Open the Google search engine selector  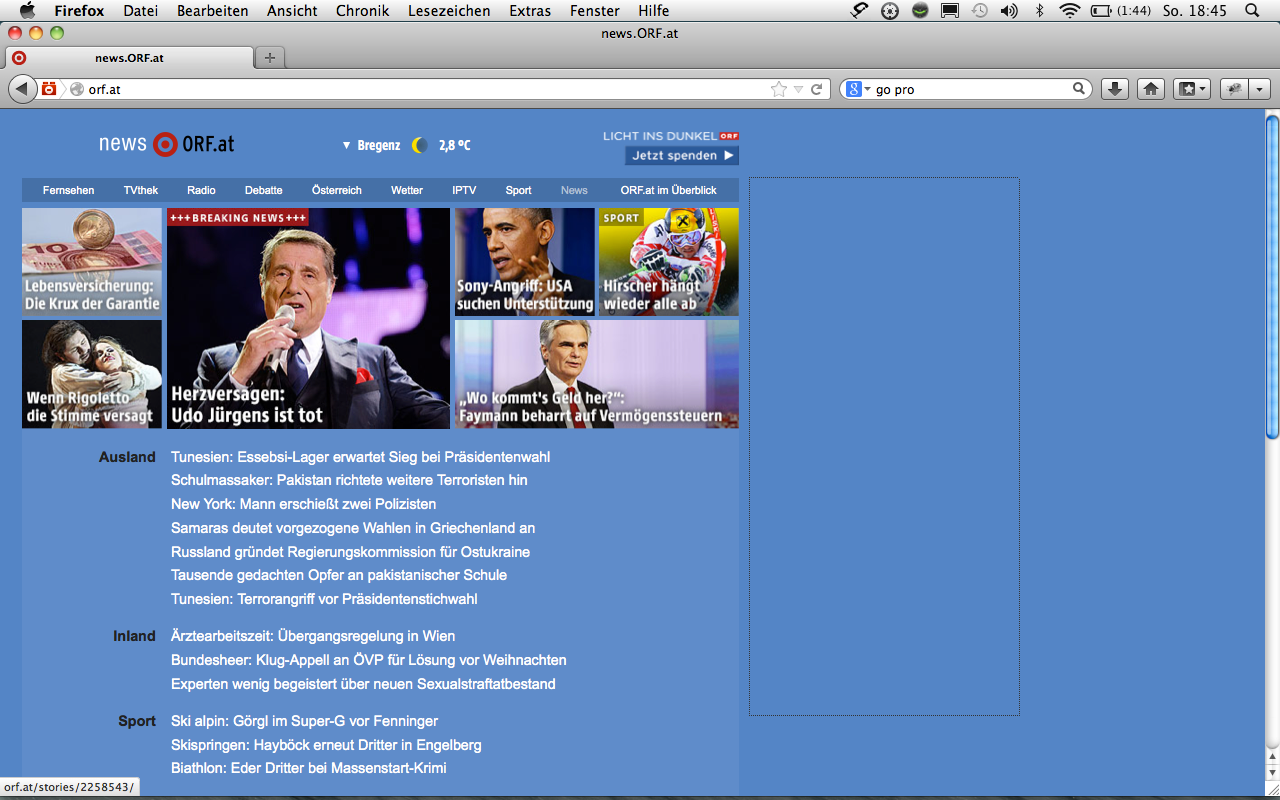(x=859, y=89)
